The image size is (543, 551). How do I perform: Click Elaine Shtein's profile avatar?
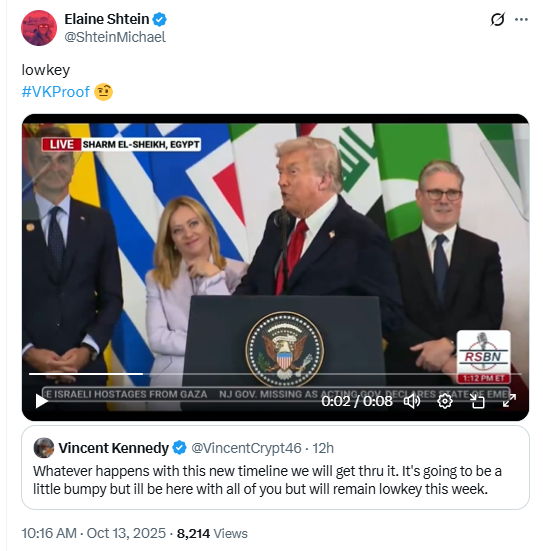(39, 28)
